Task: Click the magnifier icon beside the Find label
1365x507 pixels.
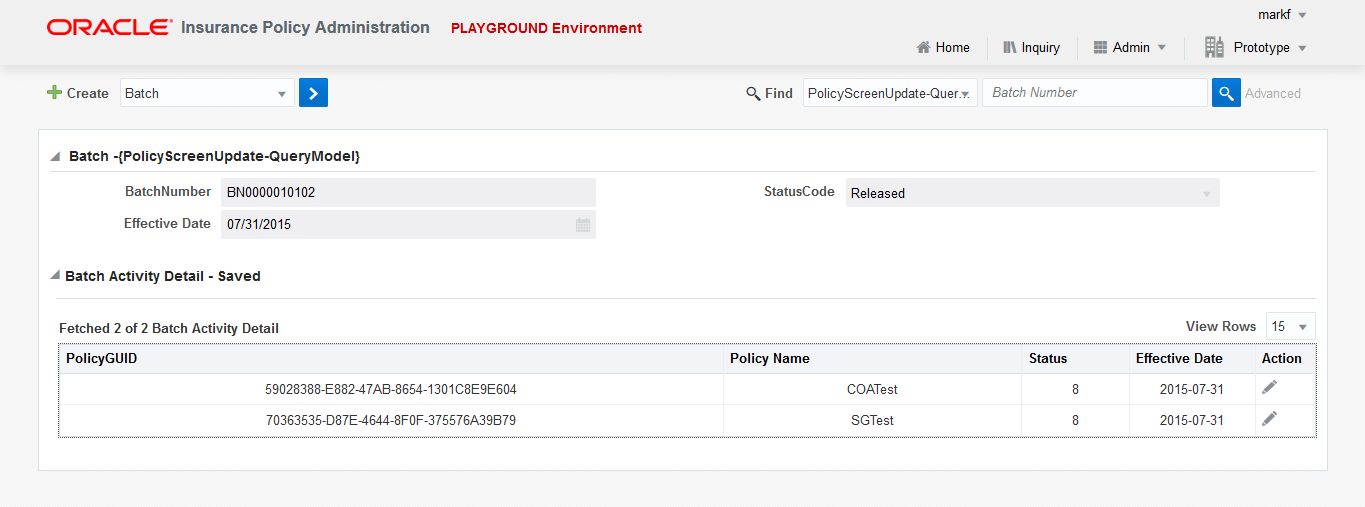Action: (x=753, y=93)
